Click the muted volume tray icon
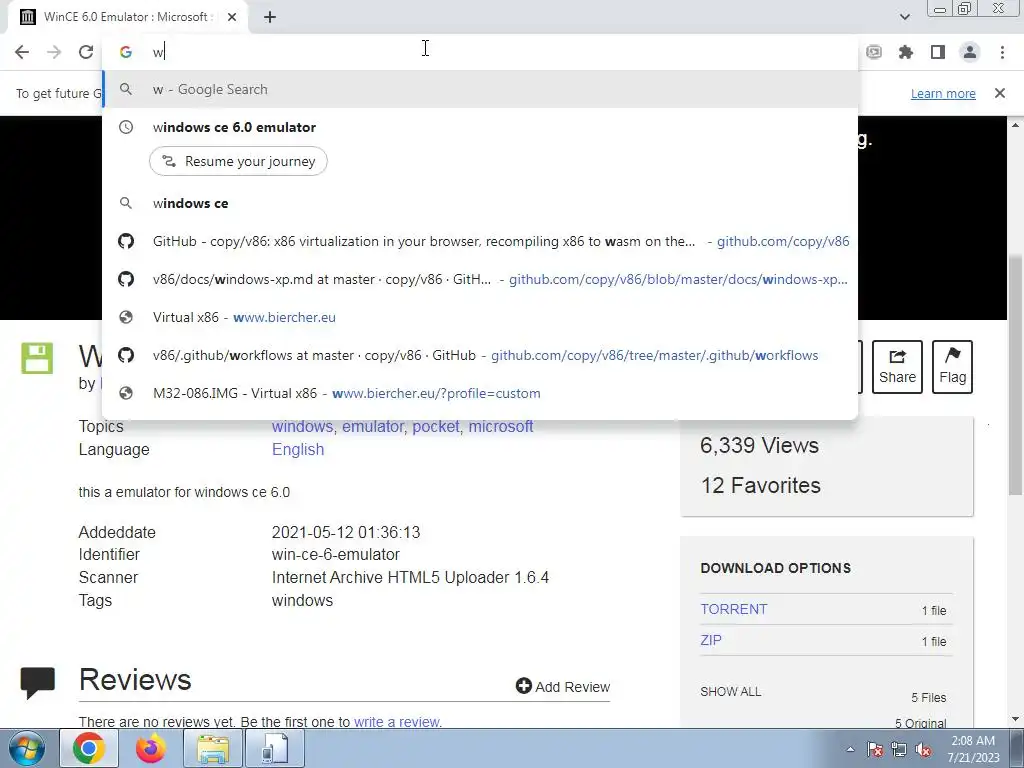Image resolution: width=1024 pixels, height=768 pixels. [x=923, y=749]
